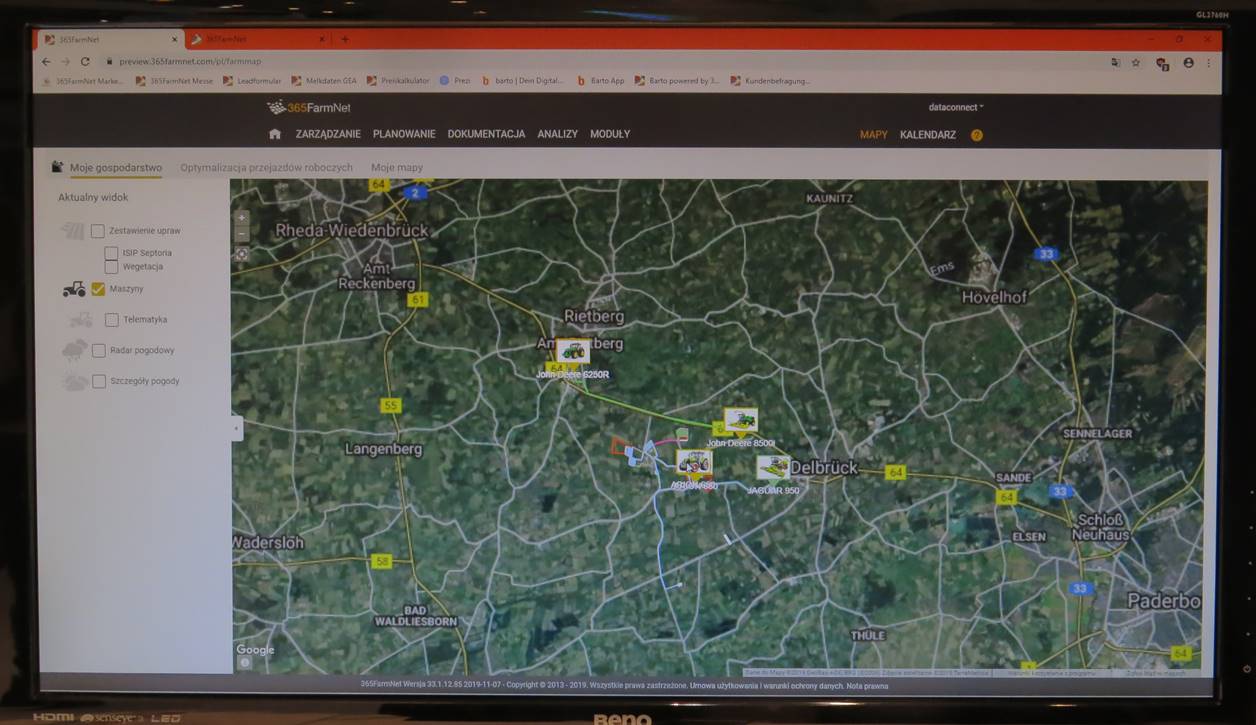Open the MODUŁY menu

[x=610, y=134]
